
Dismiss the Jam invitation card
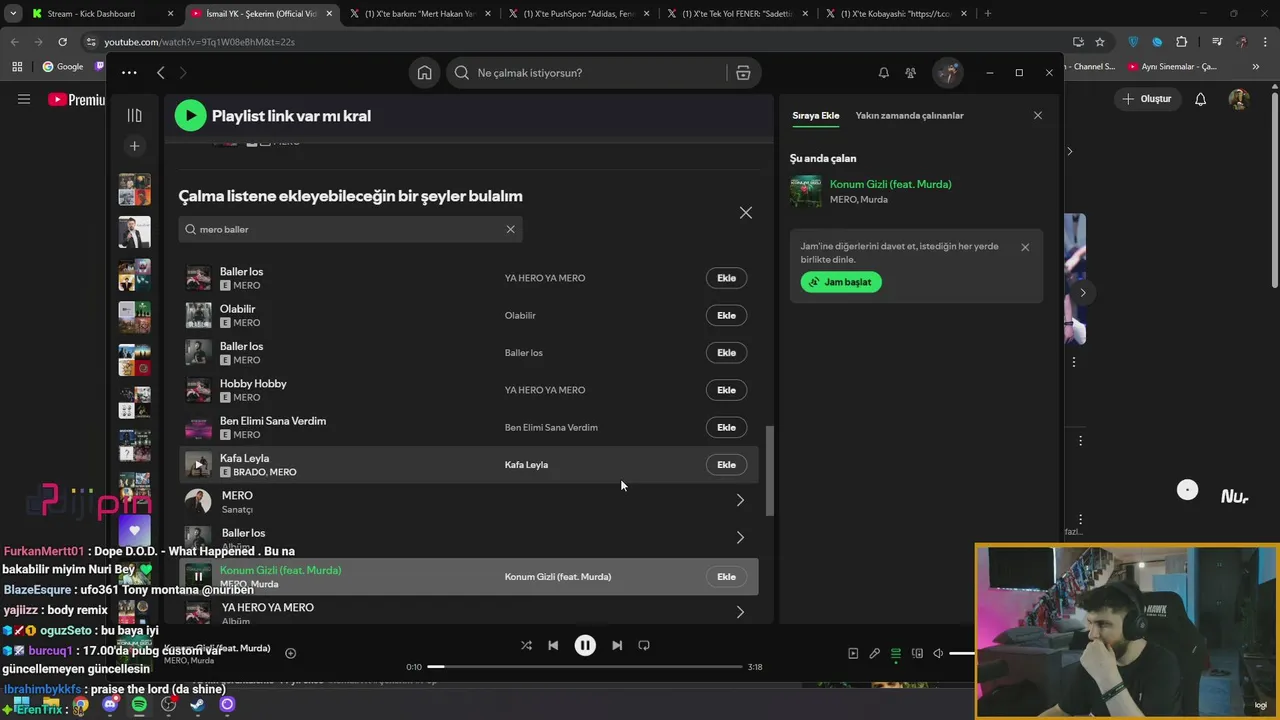[1025, 247]
